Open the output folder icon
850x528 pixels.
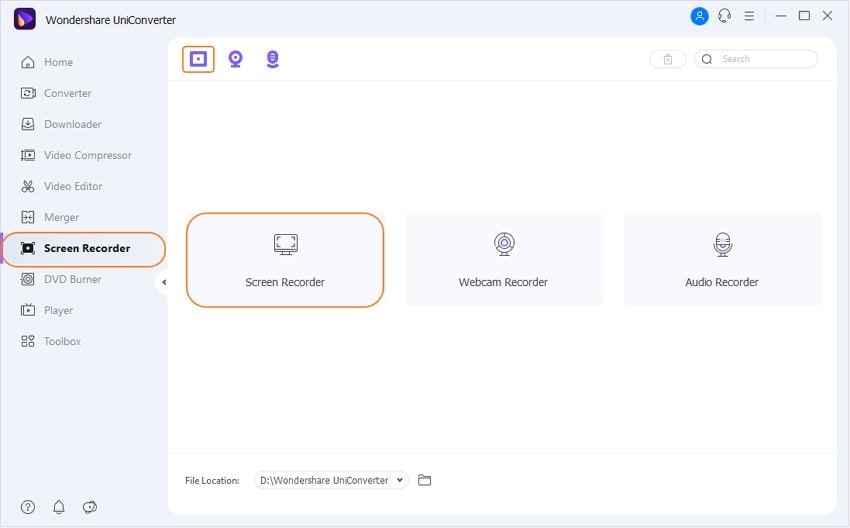coord(424,480)
